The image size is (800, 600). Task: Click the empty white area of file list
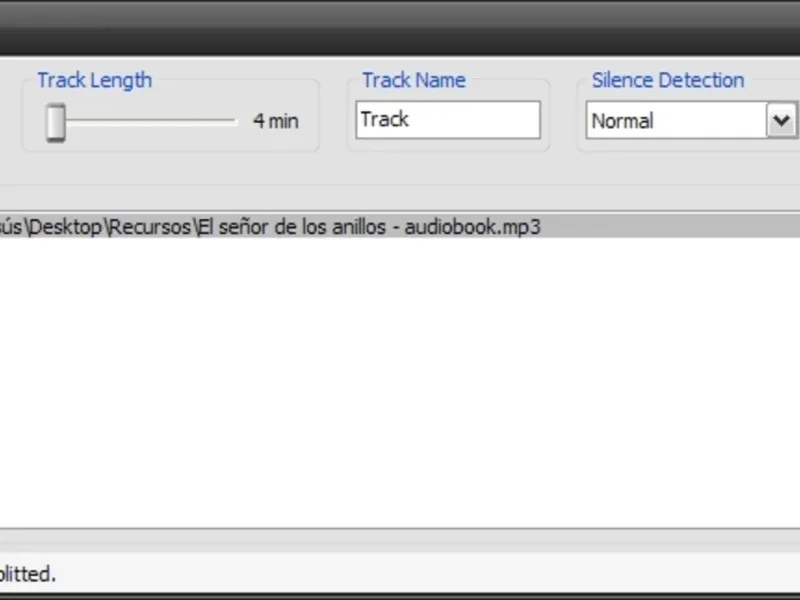400,380
